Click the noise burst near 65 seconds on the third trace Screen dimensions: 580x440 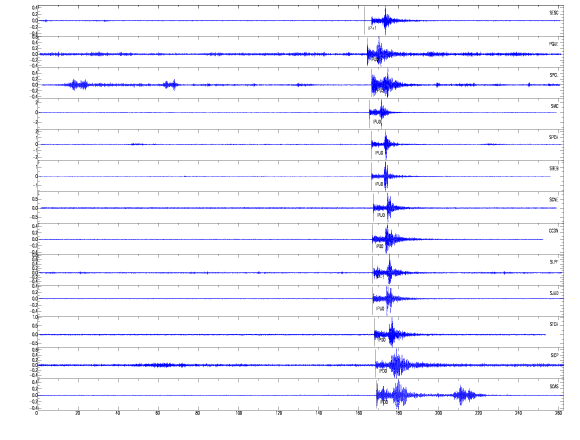(171, 85)
